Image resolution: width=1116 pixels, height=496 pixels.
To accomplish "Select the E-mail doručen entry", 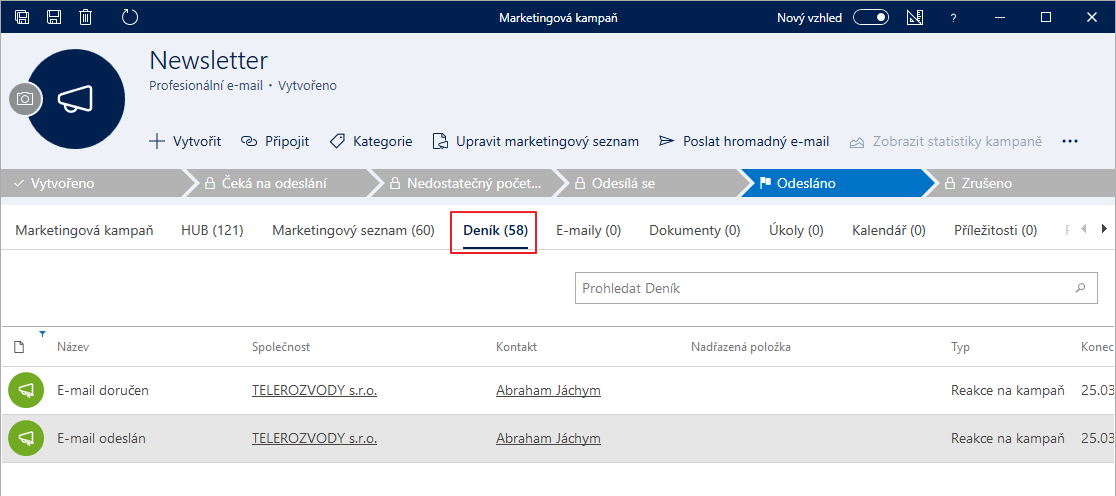I will tap(103, 391).
